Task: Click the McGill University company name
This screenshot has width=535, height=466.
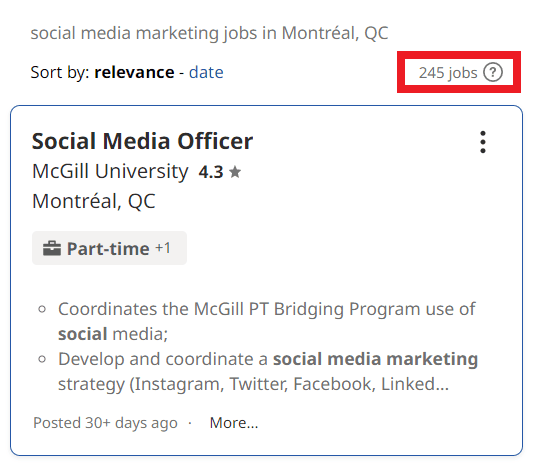Action: (110, 171)
